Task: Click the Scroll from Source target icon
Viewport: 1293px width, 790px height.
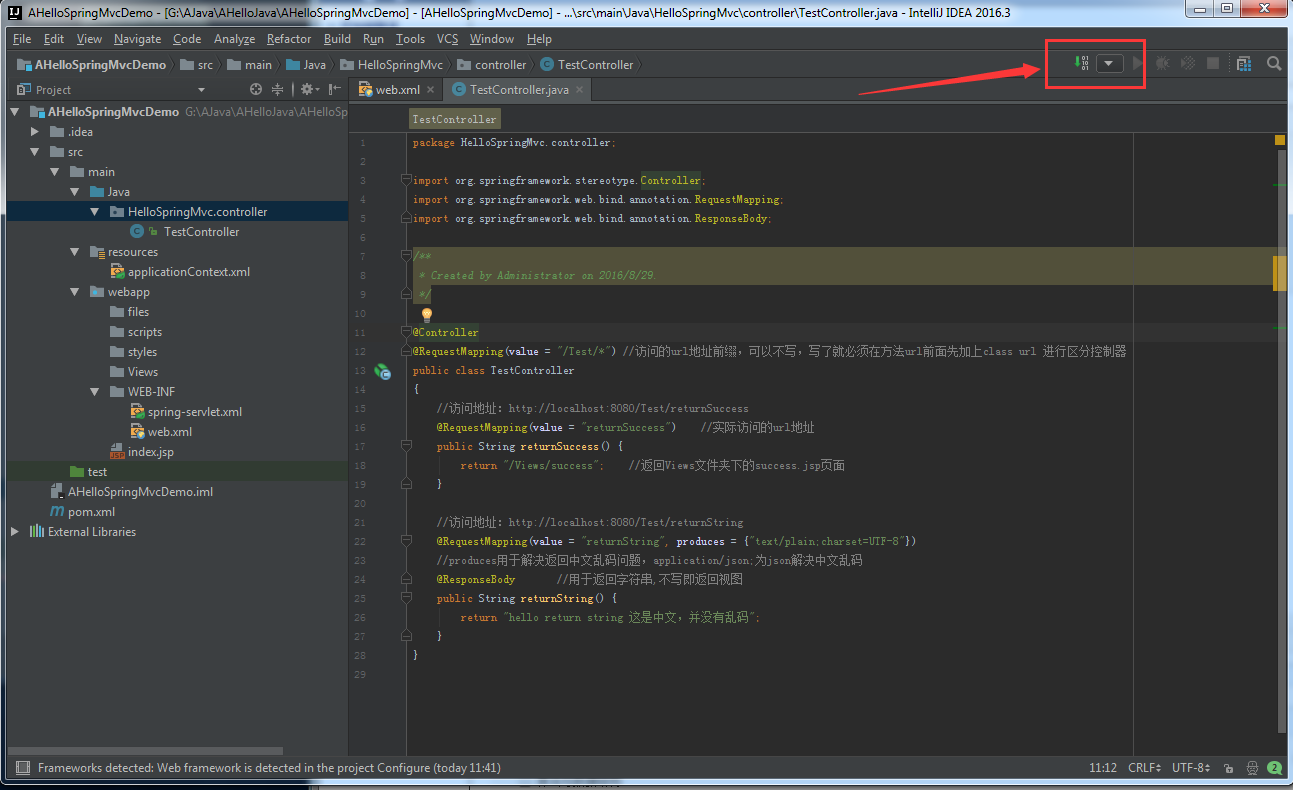Action: pyautogui.click(x=255, y=89)
